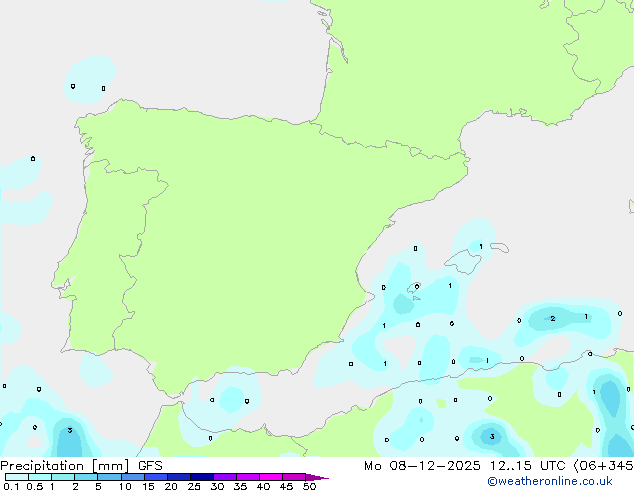The height and width of the screenshot is (490, 634).
Task: Click the 'Precipitation [mm]' title text
Action: coord(65,466)
